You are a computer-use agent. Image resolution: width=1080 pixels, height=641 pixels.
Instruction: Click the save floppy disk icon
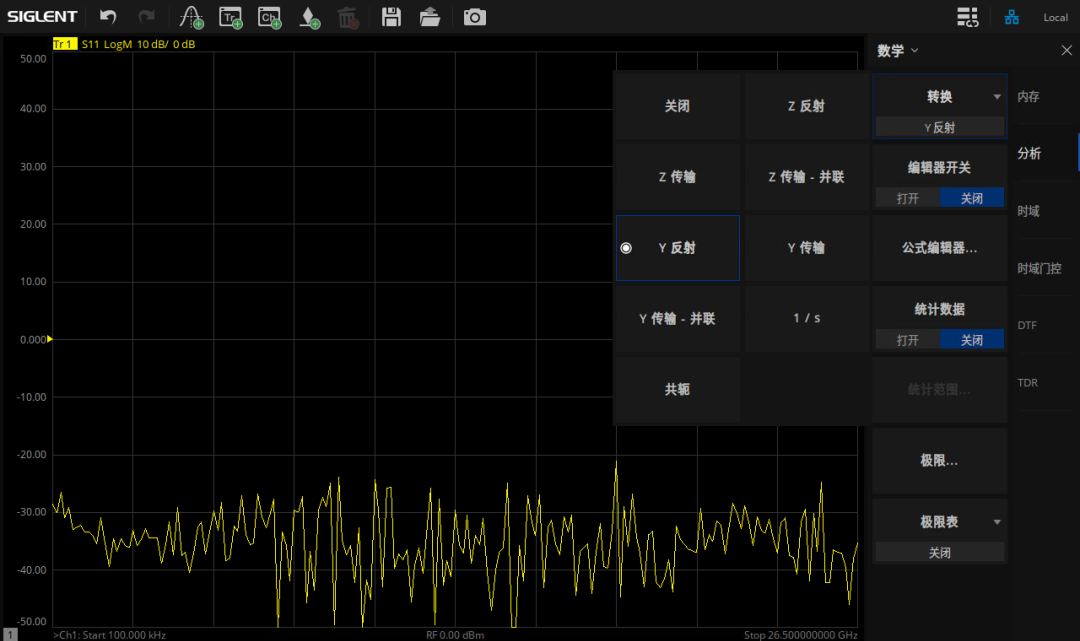coord(391,17)
